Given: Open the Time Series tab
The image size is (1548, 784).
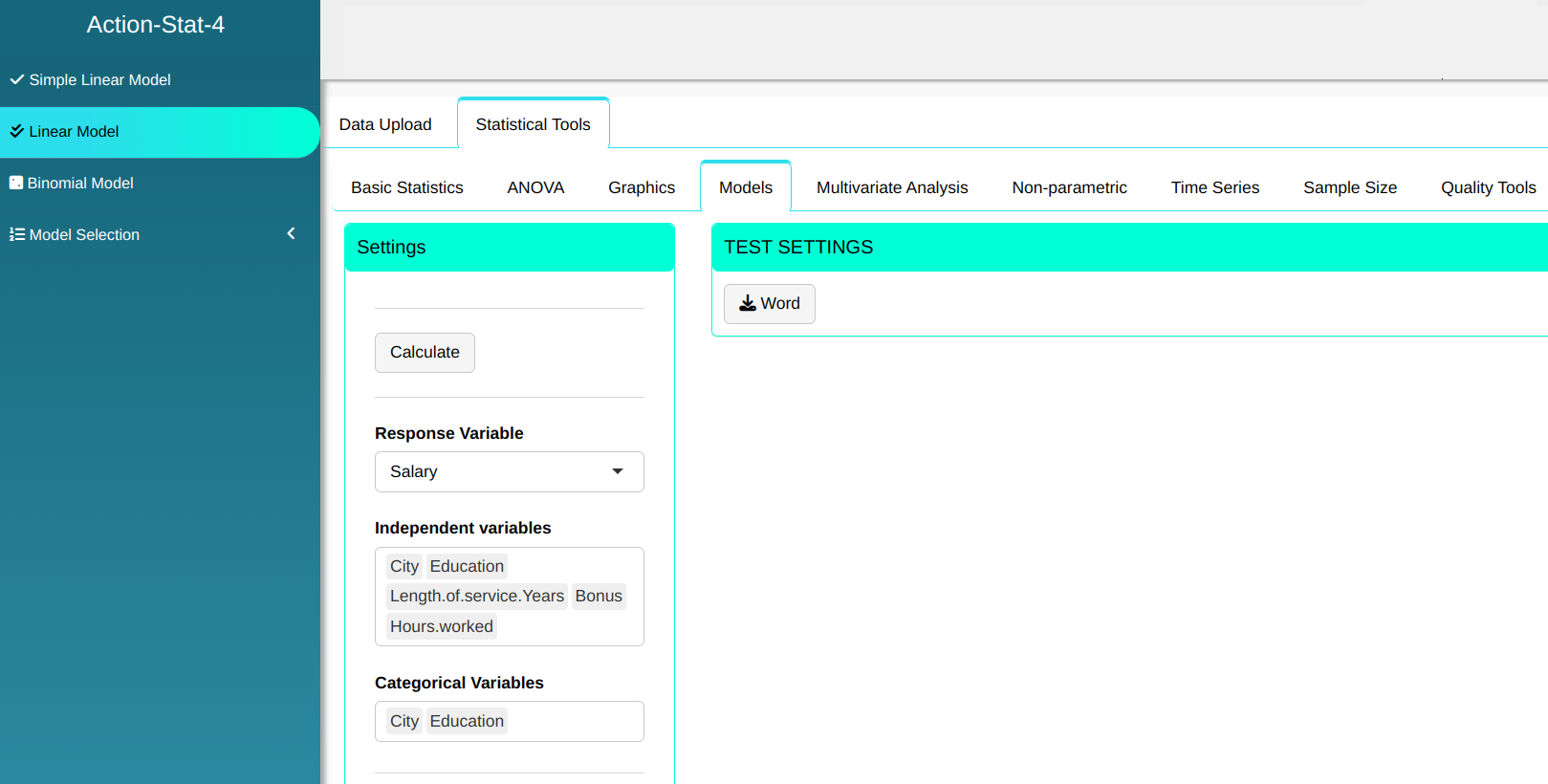Looking at the screenshot, I should coord(1214,187).
